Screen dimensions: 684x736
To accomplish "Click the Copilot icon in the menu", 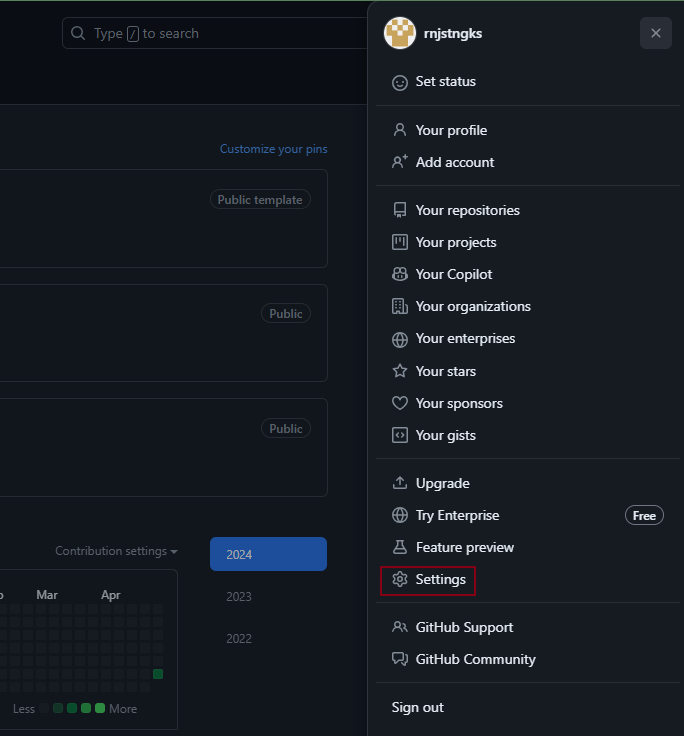I will pos(400,274).
